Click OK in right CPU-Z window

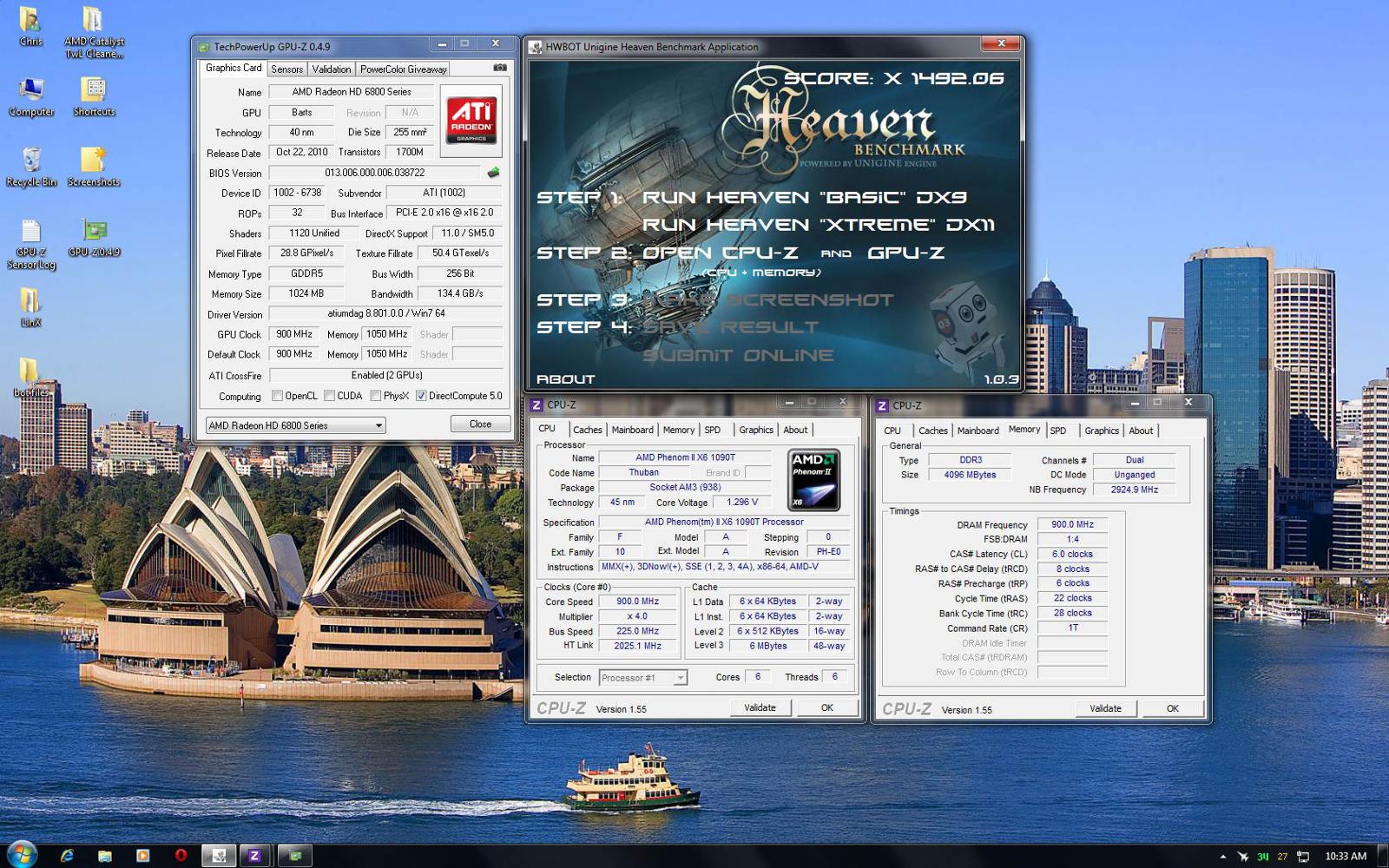click(x=1173, y=708)
